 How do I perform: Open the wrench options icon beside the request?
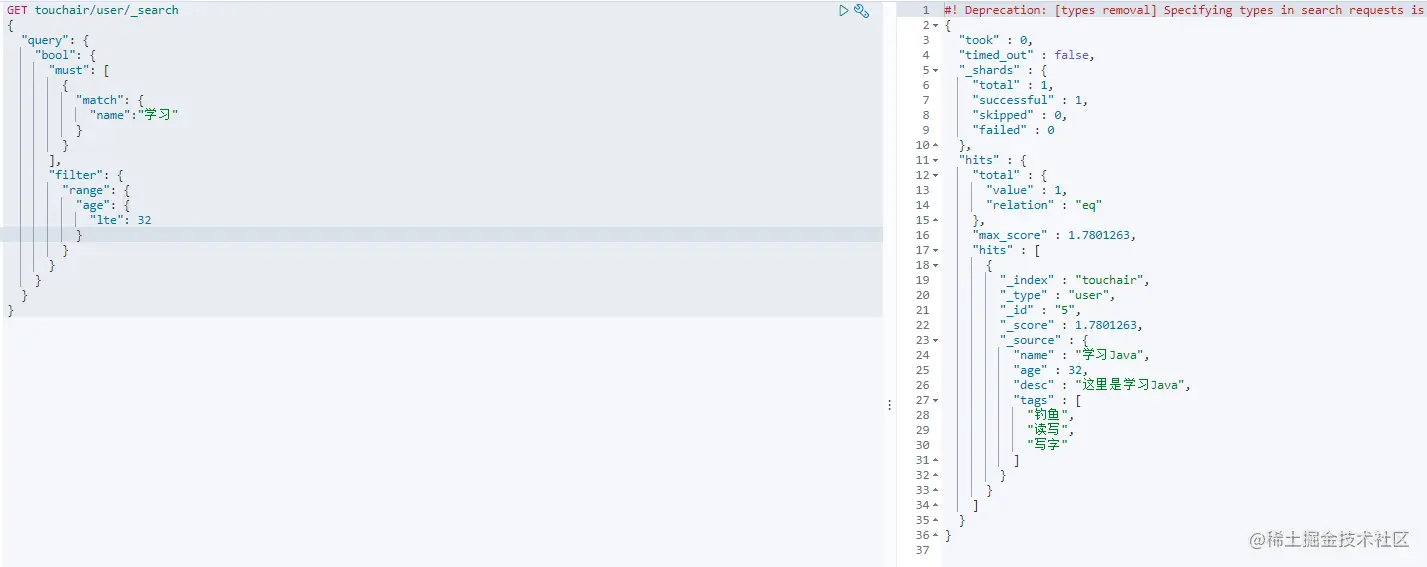pyautogui.click(x=861, y=11)
